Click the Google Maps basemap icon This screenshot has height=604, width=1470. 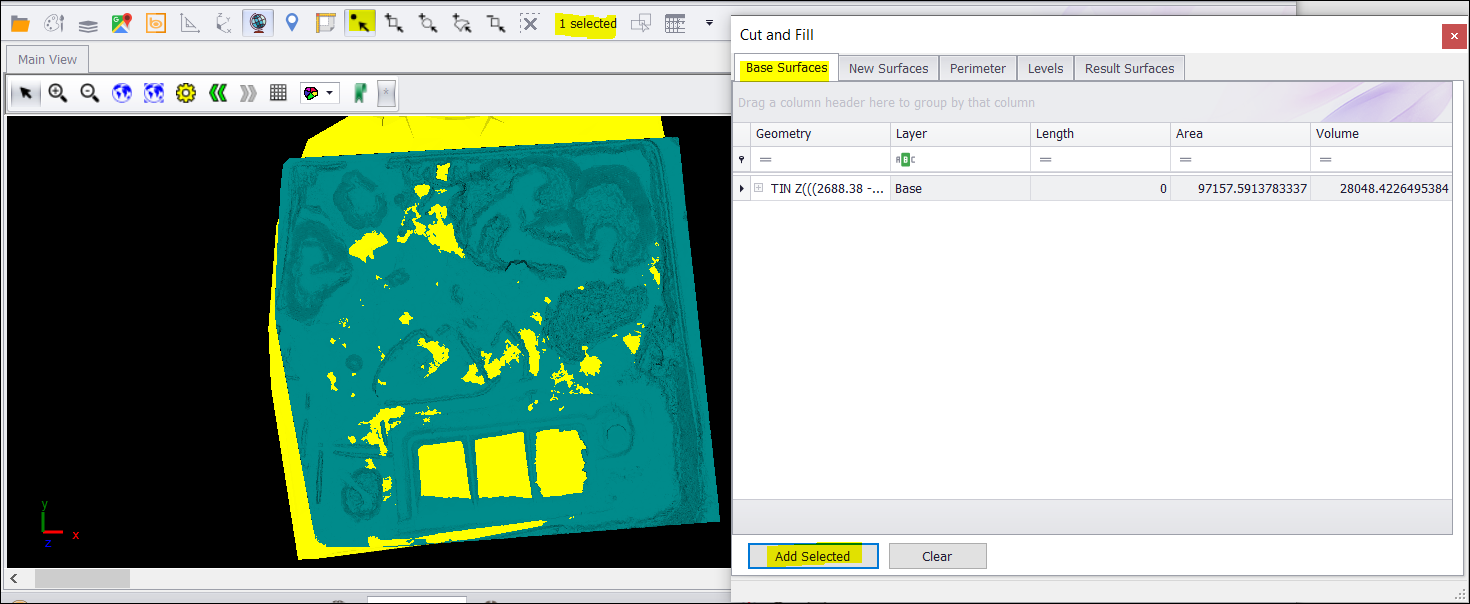121,23
